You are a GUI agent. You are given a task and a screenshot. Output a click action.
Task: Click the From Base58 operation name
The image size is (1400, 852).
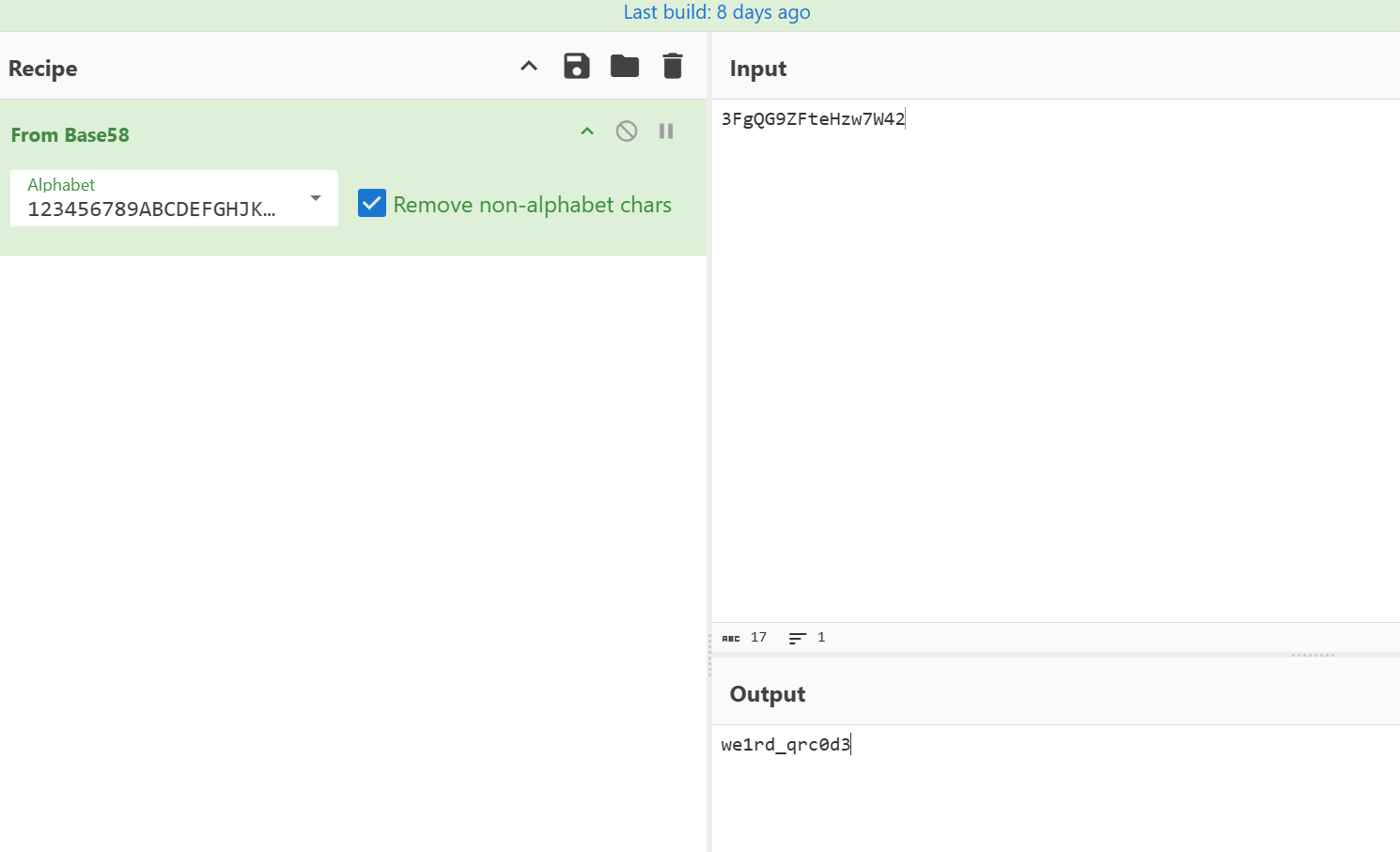(70, 134)
